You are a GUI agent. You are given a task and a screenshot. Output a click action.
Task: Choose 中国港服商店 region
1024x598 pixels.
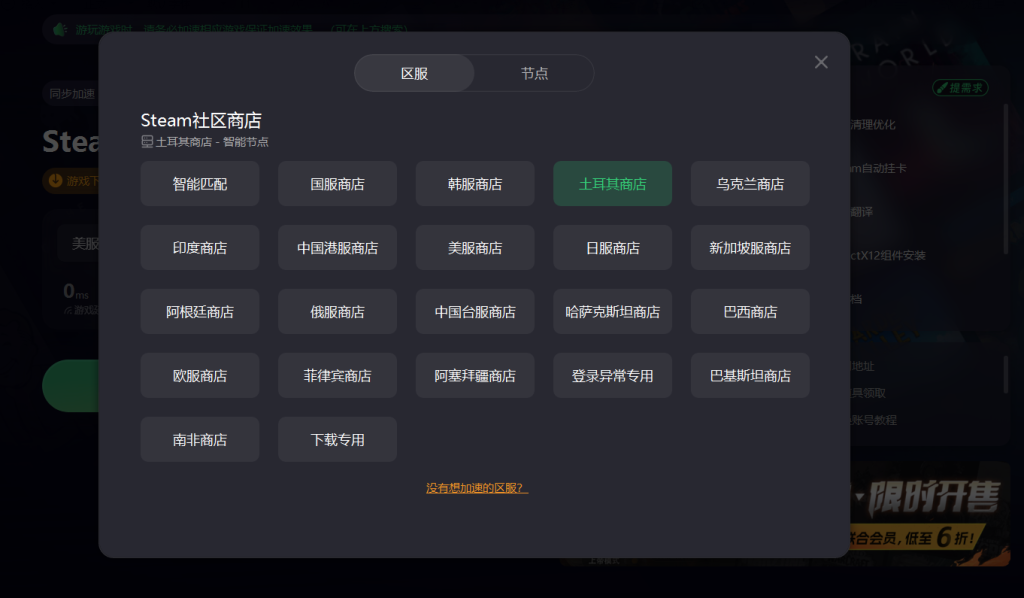[x=338, y=248]
